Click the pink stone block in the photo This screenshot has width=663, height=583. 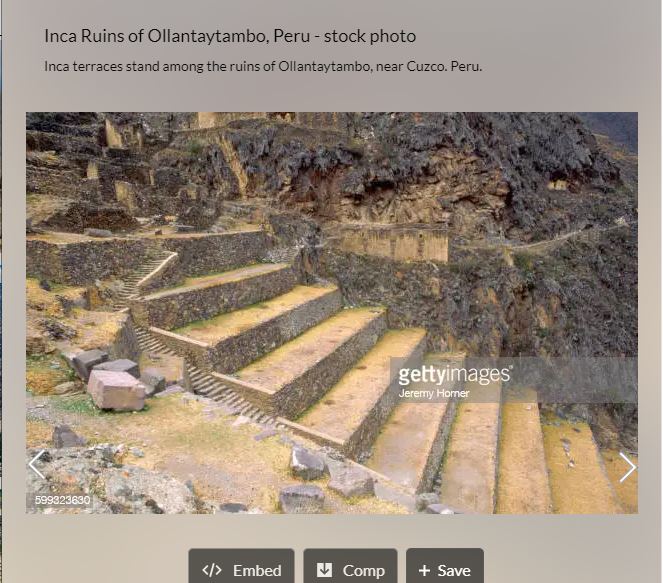(x=117, y=391)
